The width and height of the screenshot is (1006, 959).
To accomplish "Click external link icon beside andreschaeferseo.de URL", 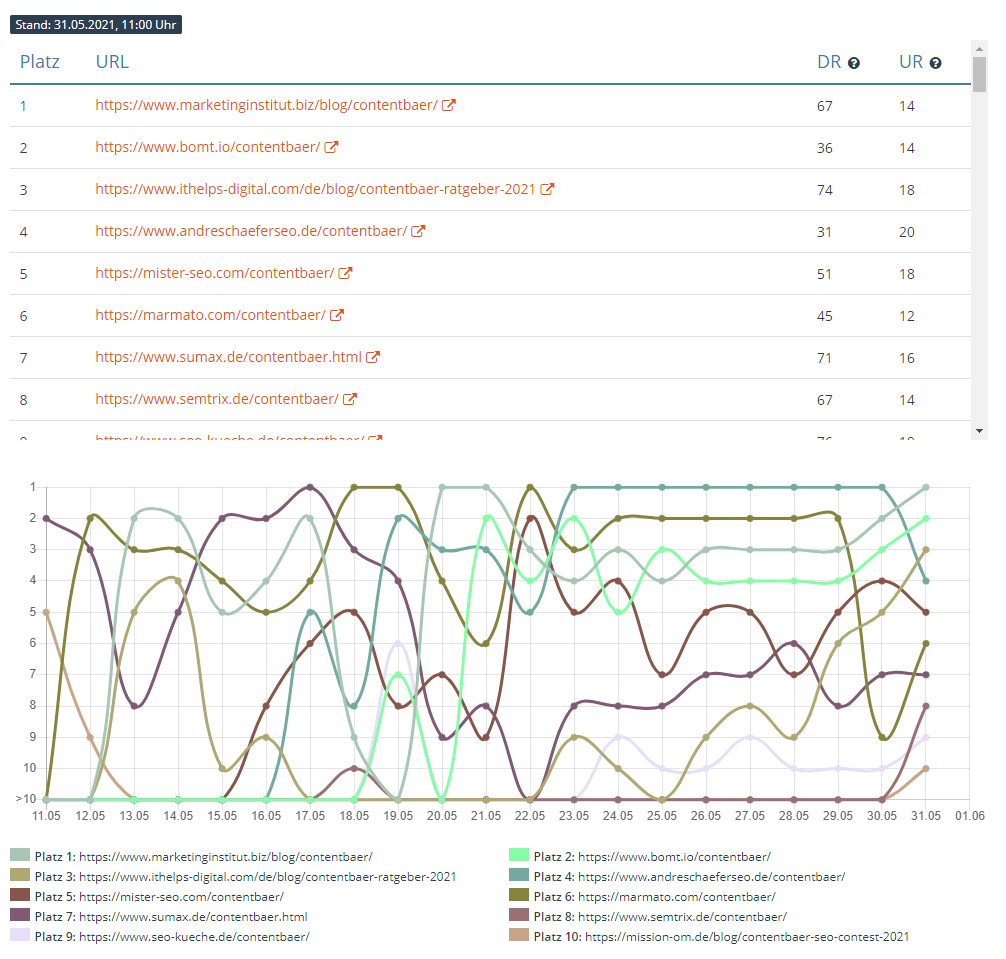I will 418,231.
